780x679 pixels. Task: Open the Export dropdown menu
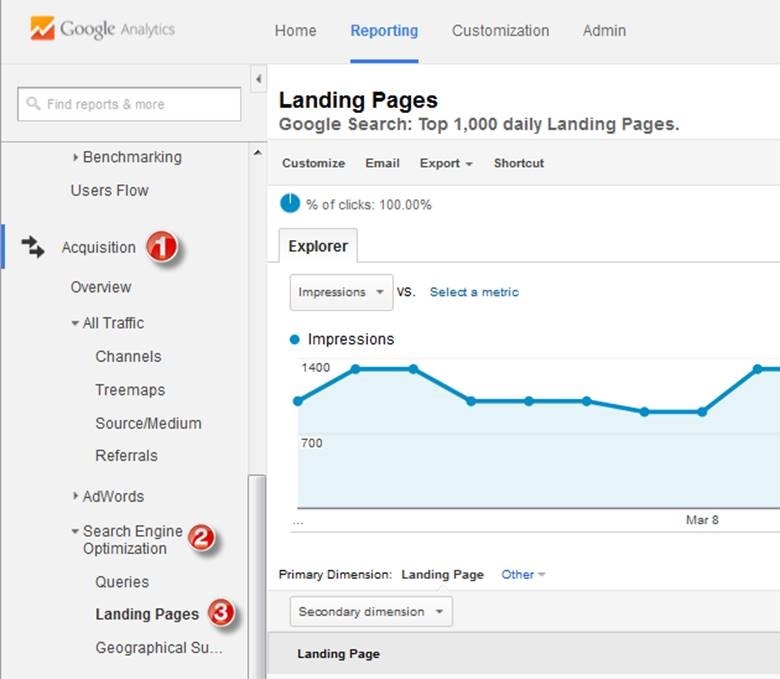(446, 163)
